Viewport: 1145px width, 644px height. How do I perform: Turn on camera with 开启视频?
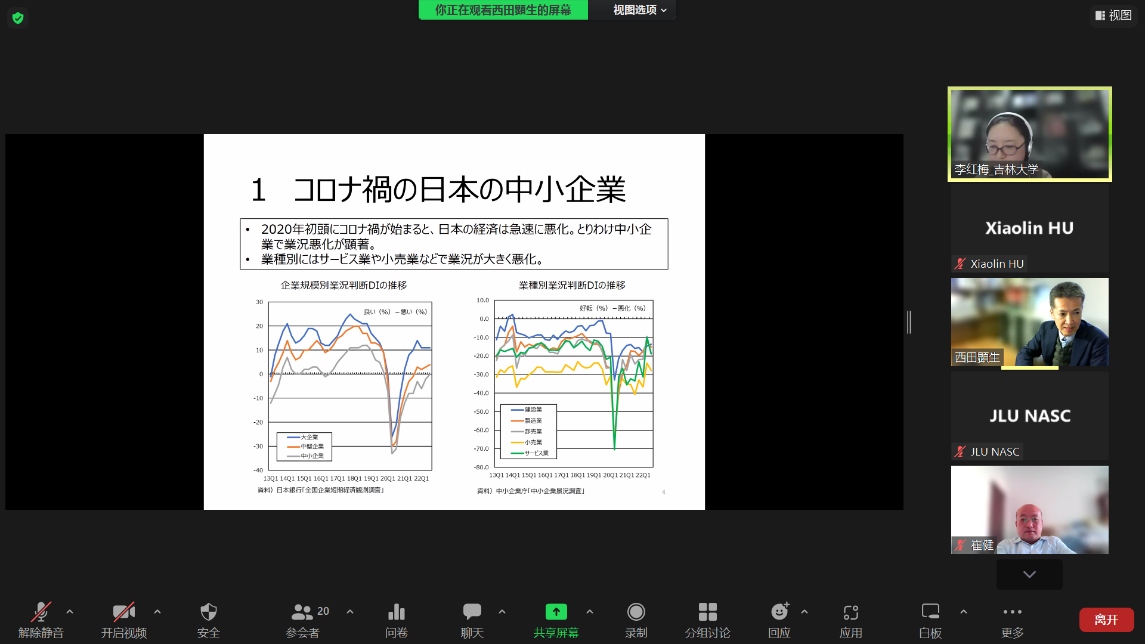(x=124, y=619)
